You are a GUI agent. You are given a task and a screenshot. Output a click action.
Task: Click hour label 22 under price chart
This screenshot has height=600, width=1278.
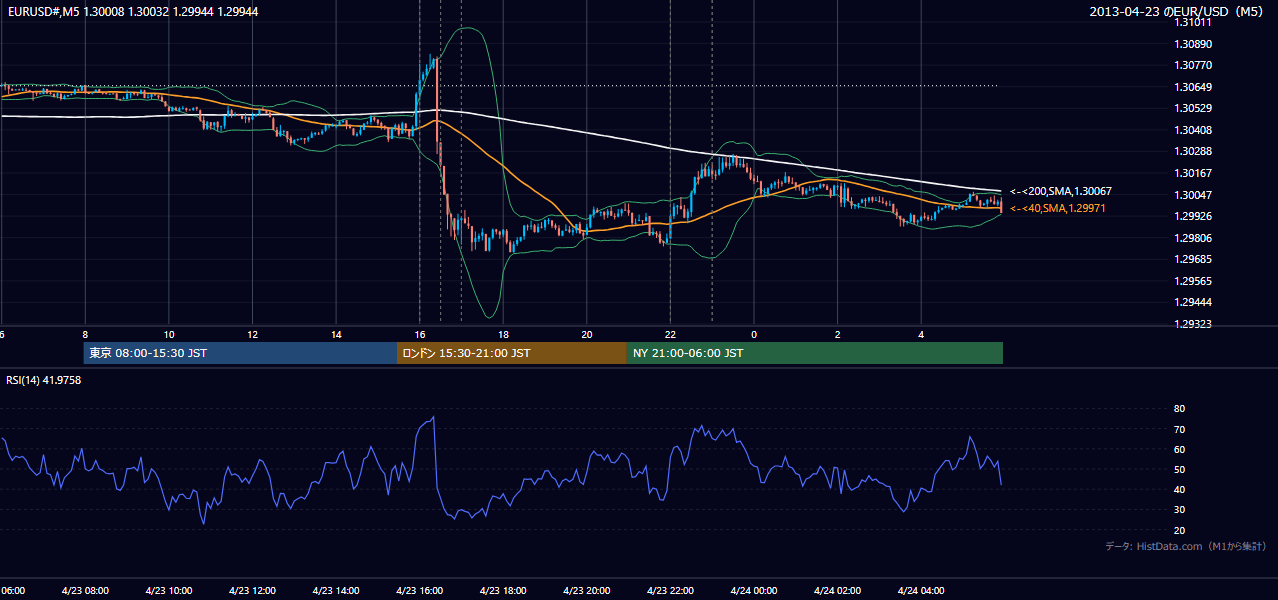coord(670,334)
